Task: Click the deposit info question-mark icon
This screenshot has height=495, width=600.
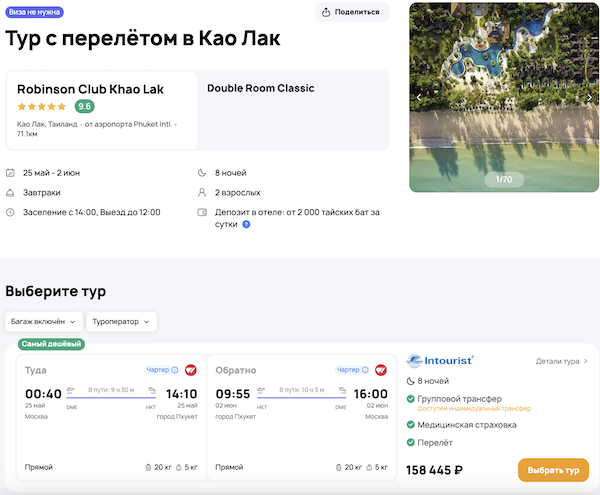Action: click(246, 224)
